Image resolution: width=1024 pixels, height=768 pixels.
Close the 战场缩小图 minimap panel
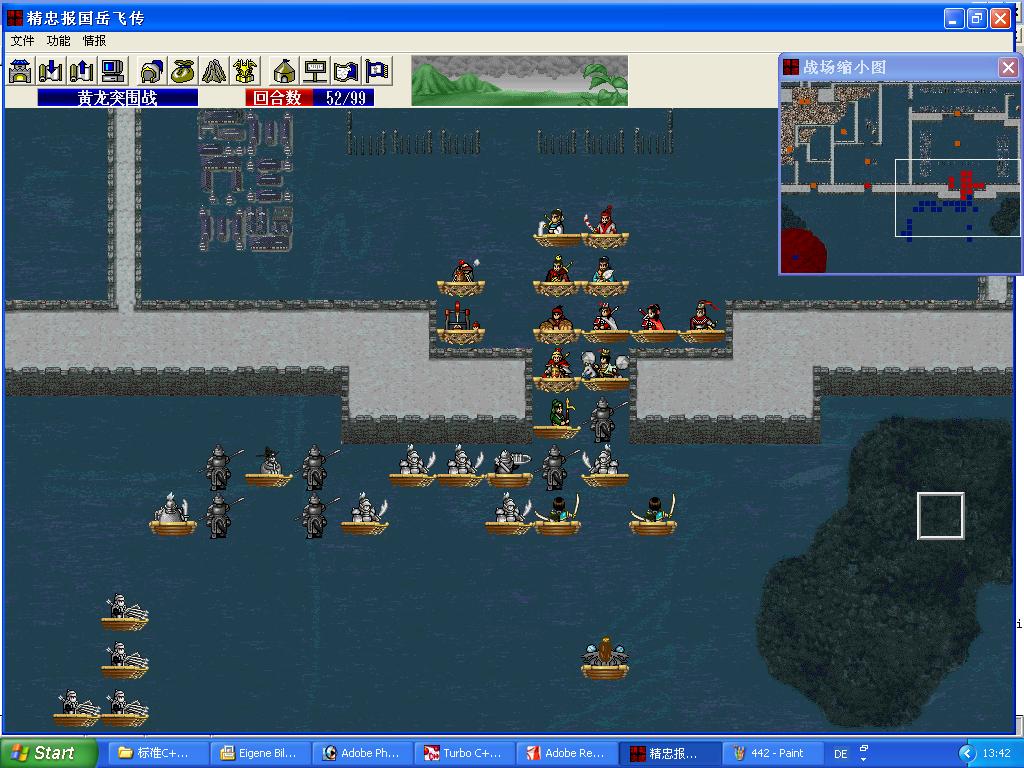tap(1008, 67)
